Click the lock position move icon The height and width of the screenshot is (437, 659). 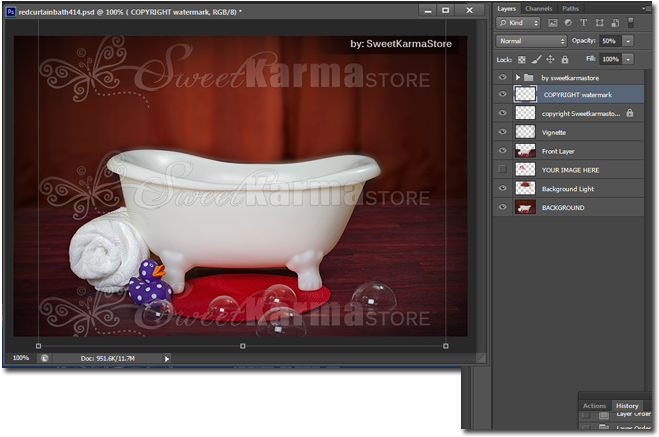pyautogui.click(x=550, y=60)
